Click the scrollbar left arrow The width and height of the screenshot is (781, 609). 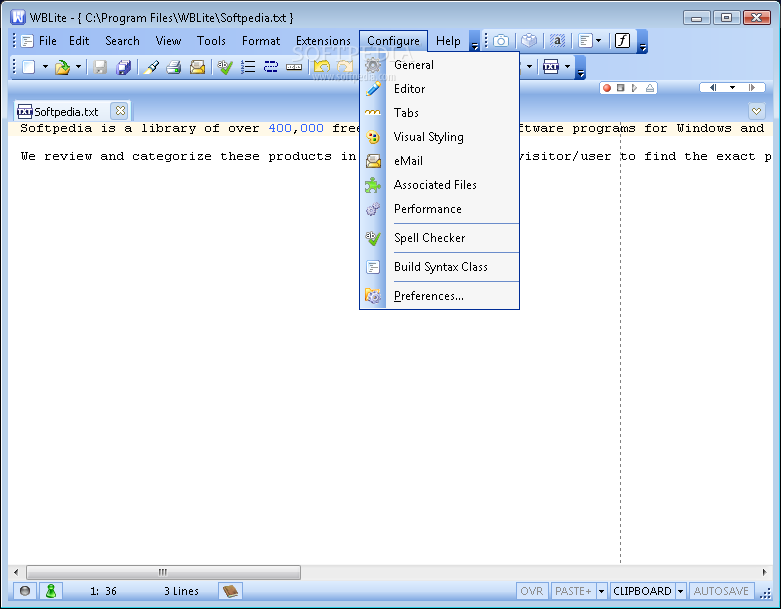[16, 572]
